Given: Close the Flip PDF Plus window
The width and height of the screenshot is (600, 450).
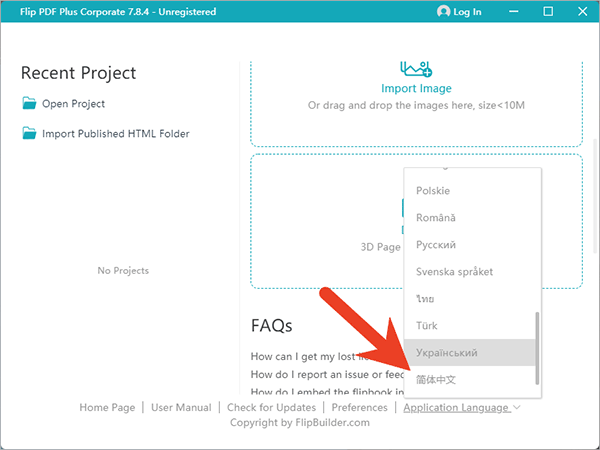Looking at the screenshot, I should point(582,11).
